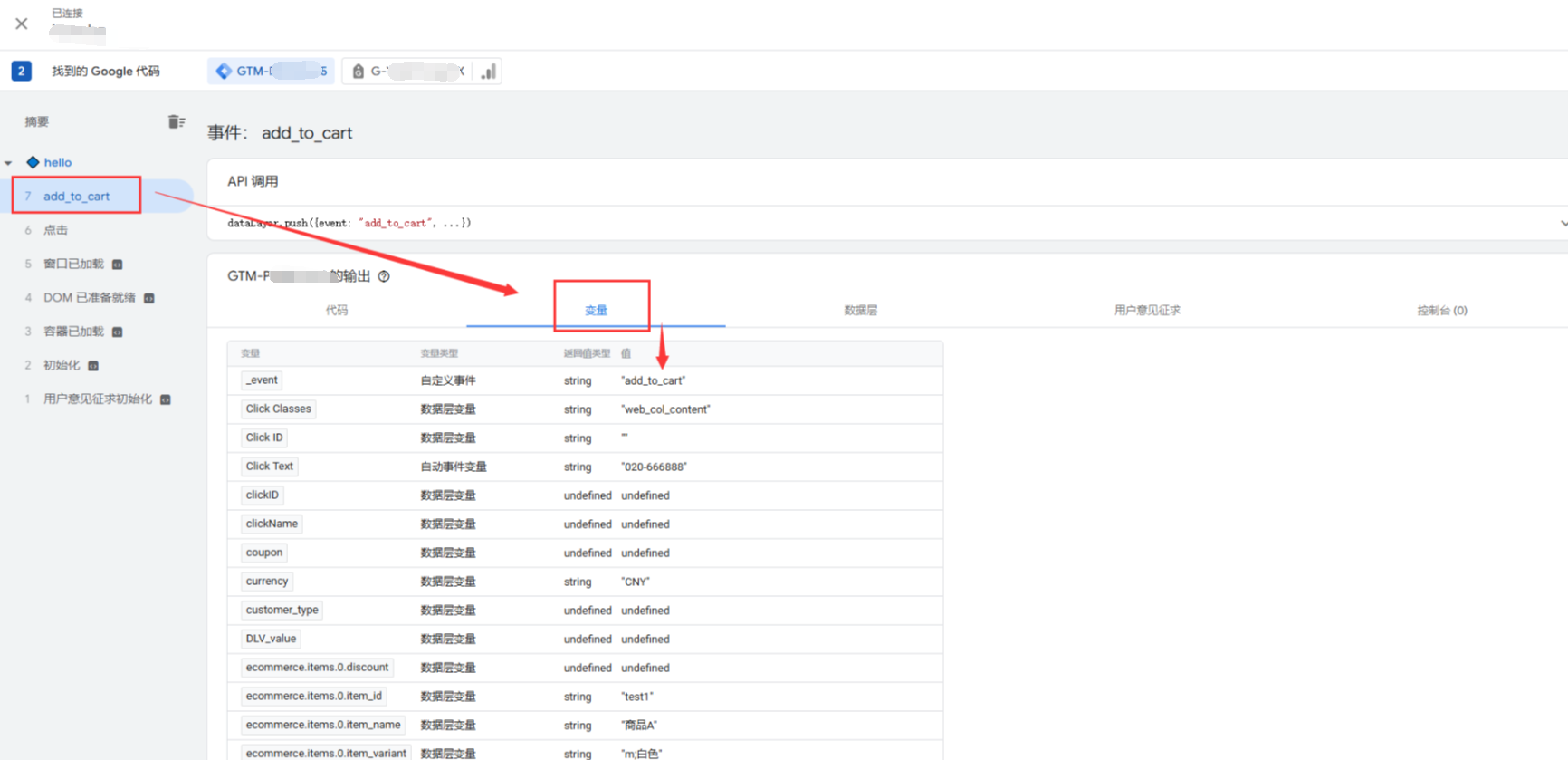Select the 容器已加载 event
Image resolution: width=1568 pixels, height=760 pixels.
73,332
